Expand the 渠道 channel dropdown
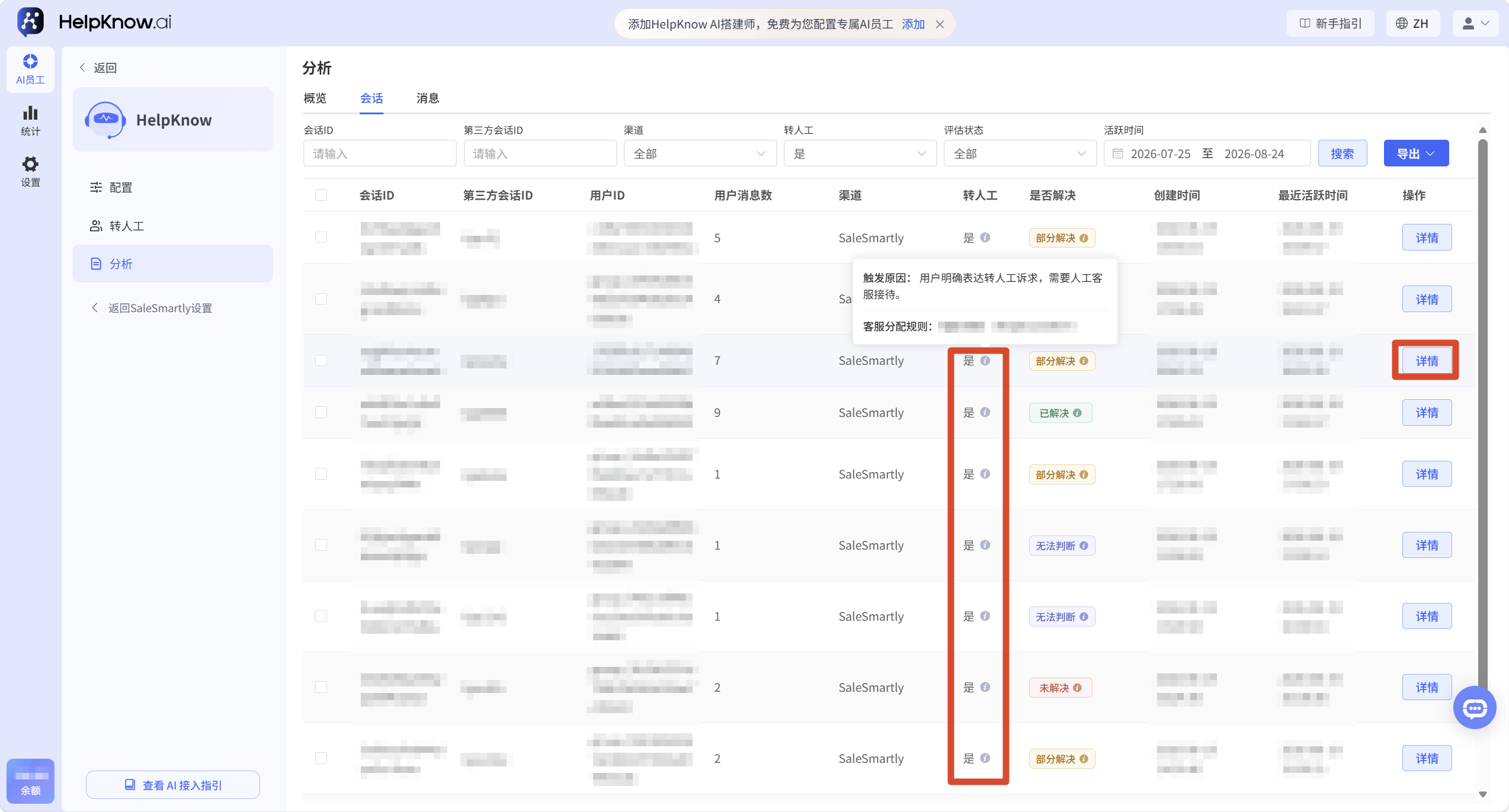 [700, 153]
